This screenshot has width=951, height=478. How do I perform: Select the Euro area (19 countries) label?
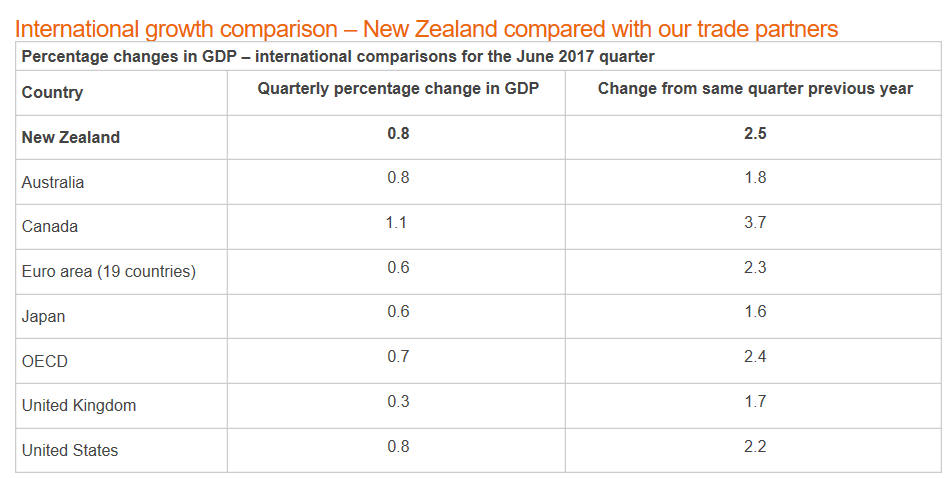click(x=108, y=272)
